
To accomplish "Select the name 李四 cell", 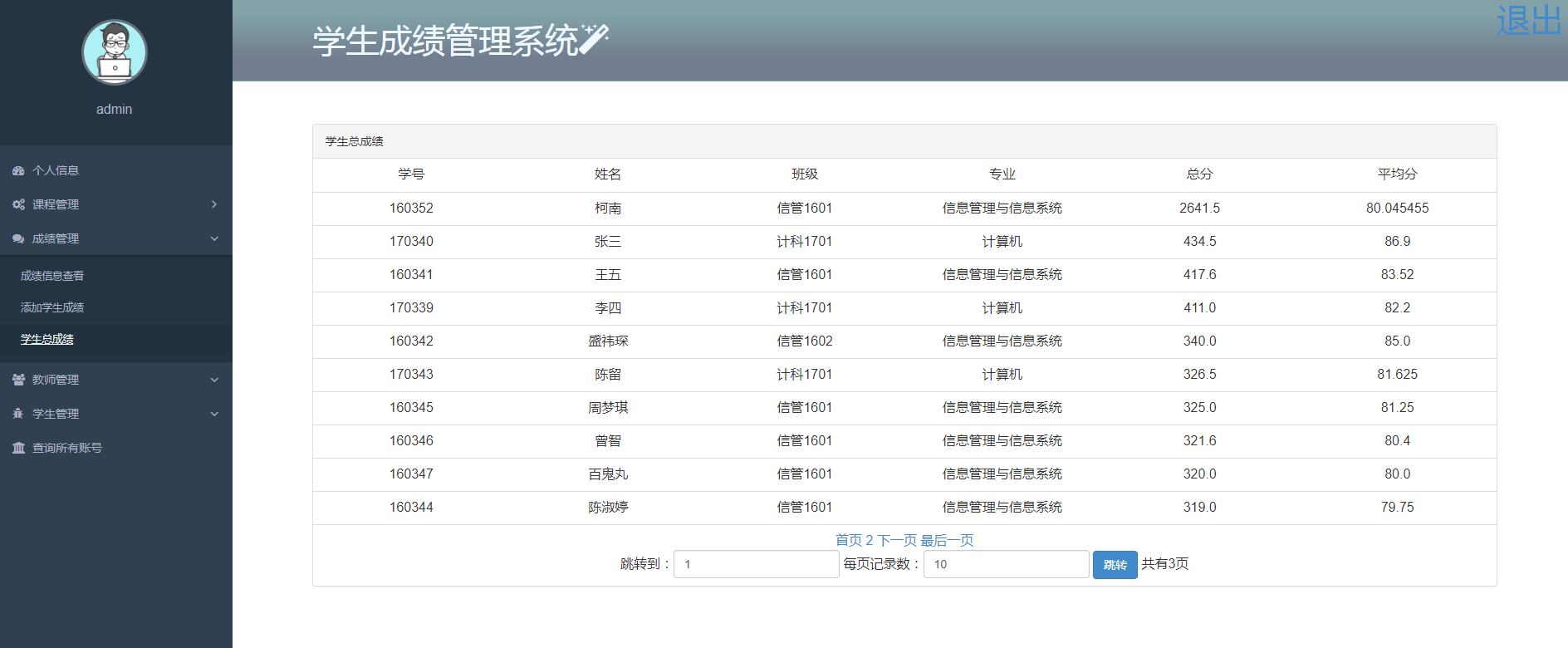I will pos(608,308).
